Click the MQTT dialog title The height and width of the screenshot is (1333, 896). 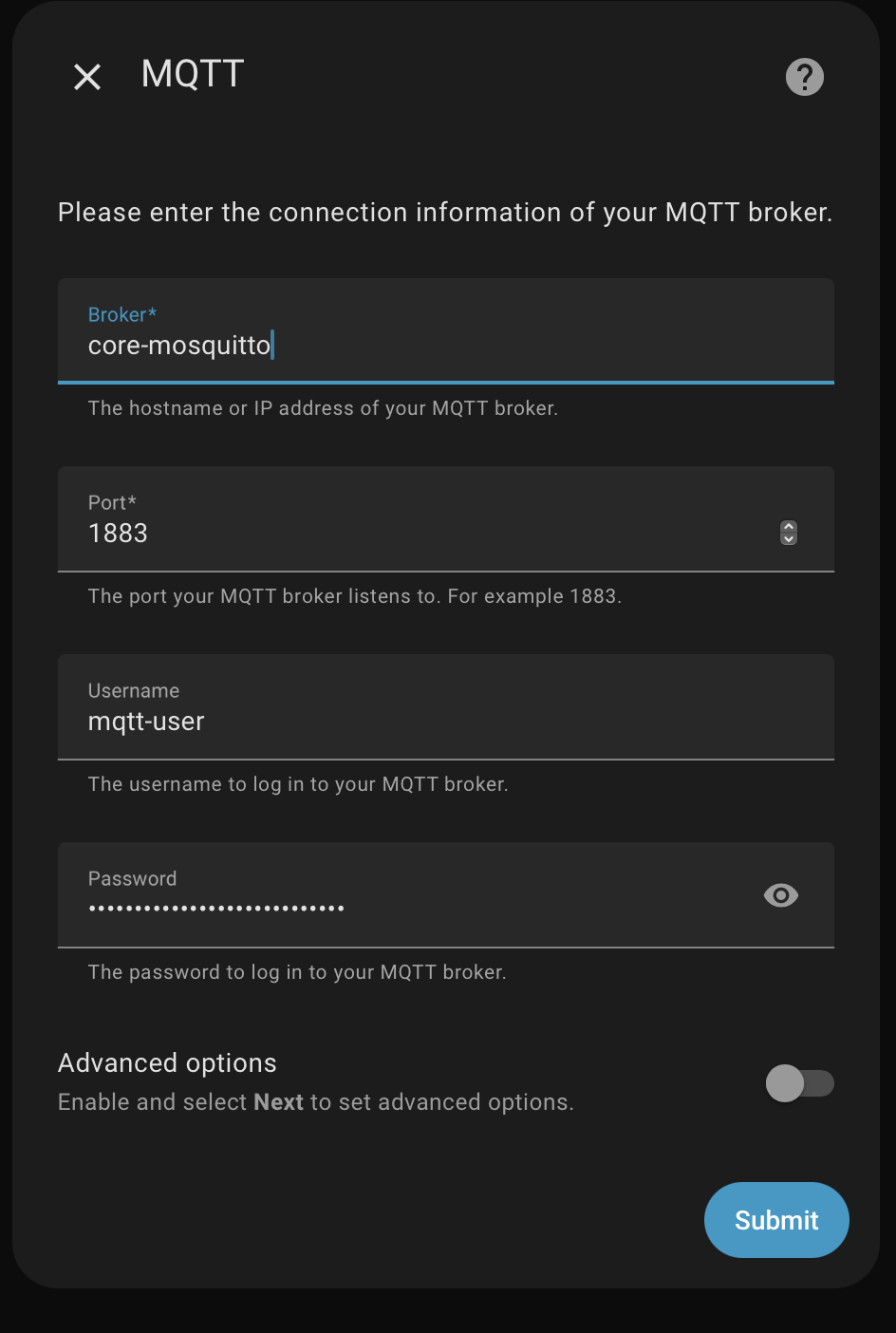tap(193, 74)
